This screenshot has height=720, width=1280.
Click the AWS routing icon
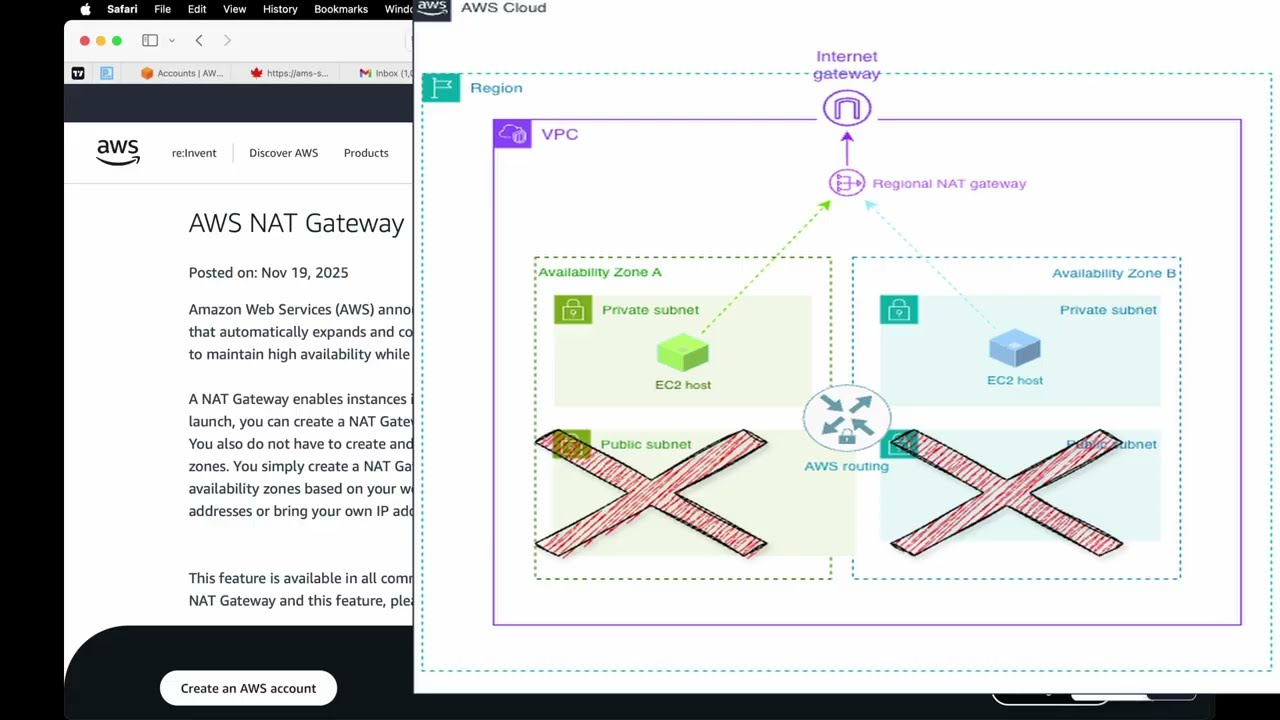point(846,419)
